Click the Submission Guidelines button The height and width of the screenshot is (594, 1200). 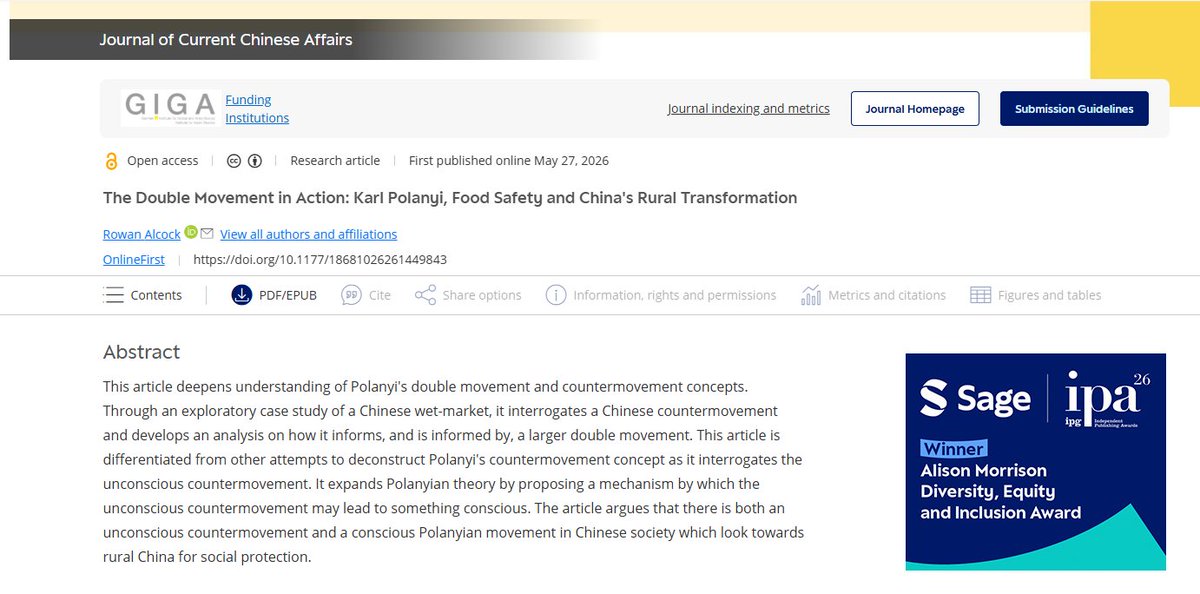1074,109
